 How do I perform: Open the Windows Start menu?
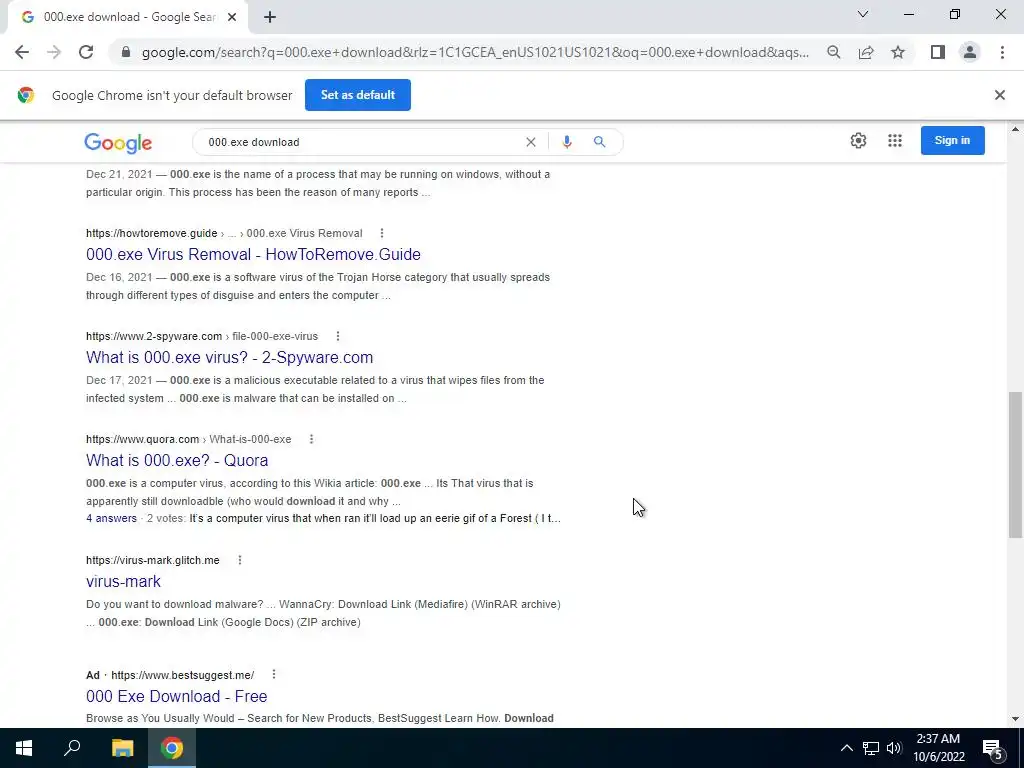click(24, 748)
